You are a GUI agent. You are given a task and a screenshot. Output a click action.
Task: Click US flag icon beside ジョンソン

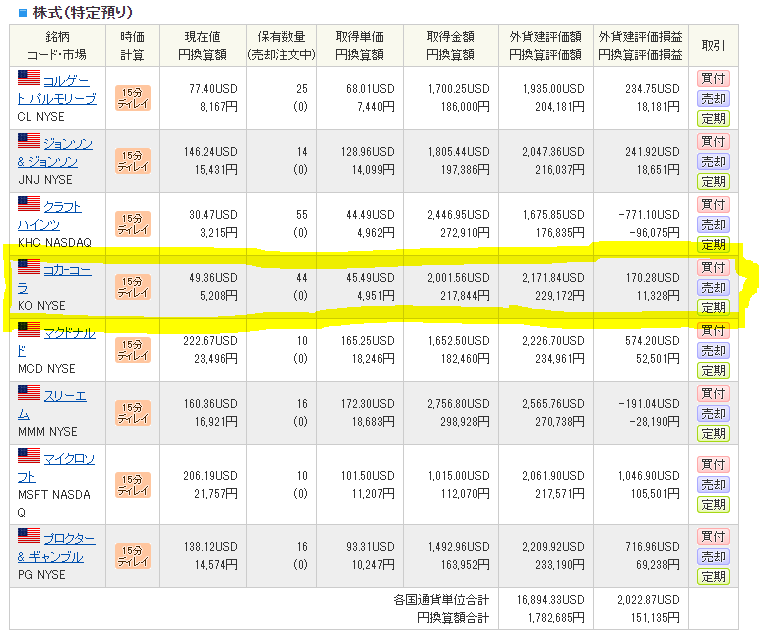29,141
